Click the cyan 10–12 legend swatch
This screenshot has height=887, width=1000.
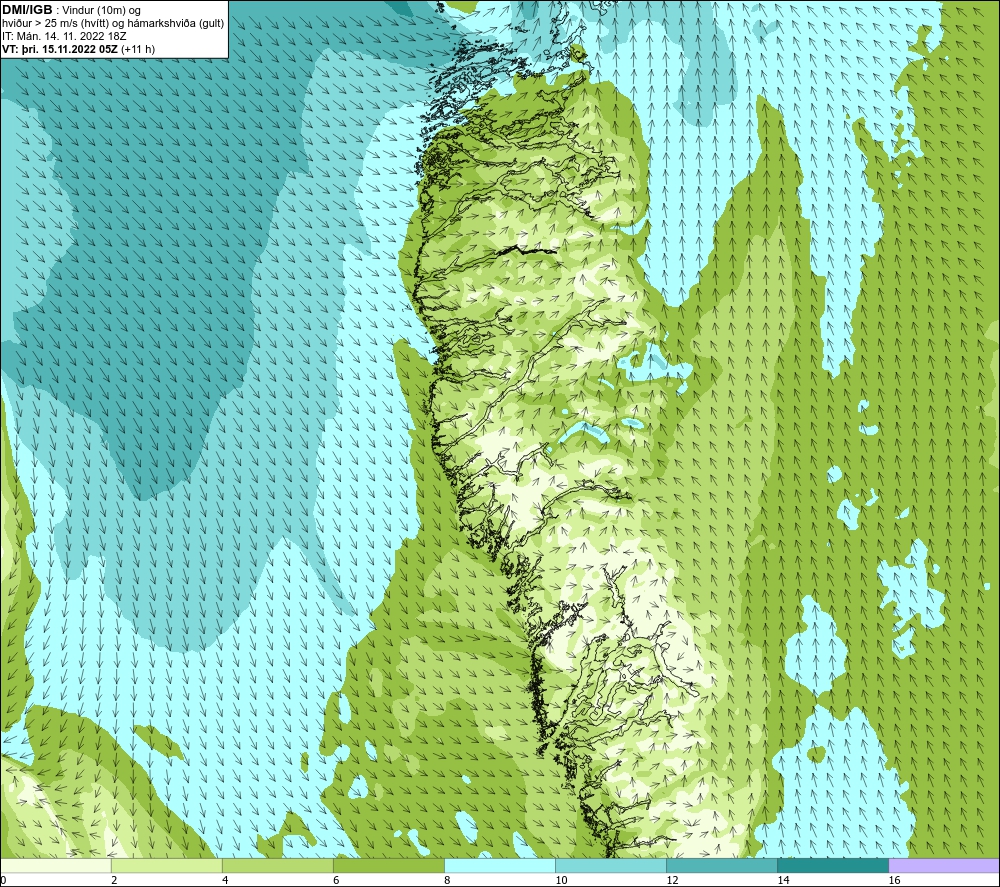(610, 866)
